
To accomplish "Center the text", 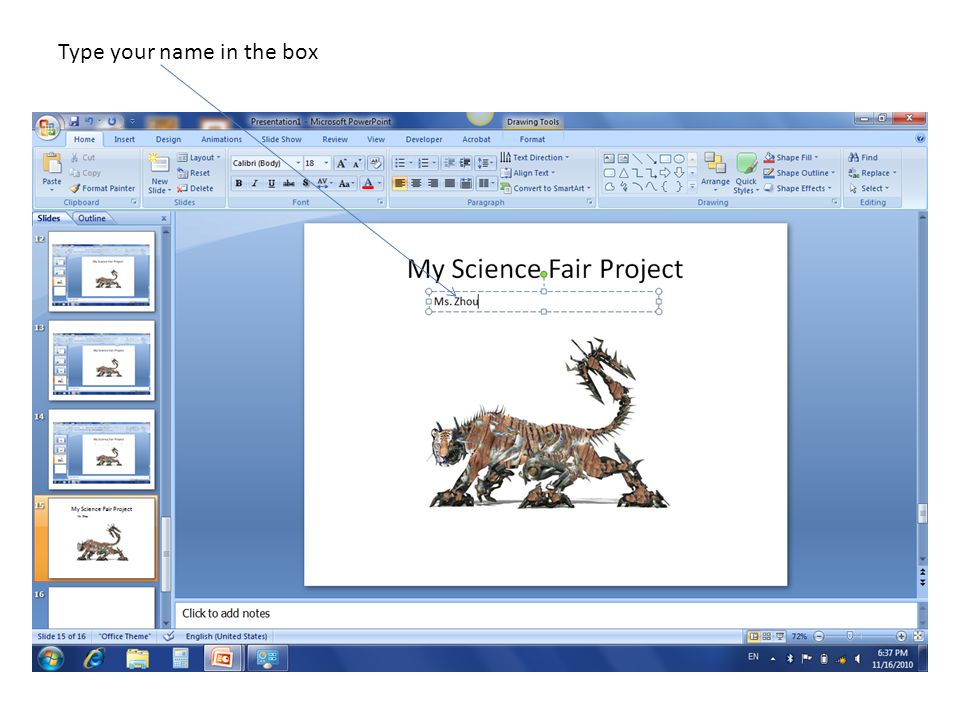I will [x=416, y=183].
